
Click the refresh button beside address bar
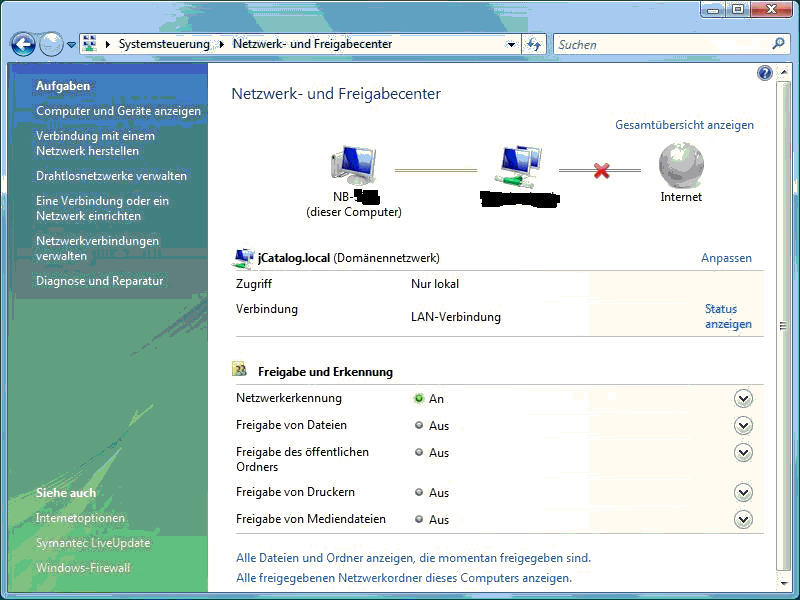pyautogui.click(x=534, y=44)
